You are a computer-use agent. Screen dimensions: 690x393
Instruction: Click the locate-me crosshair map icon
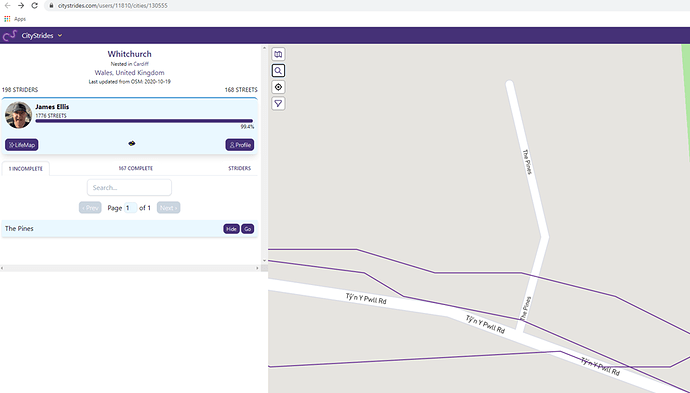278,87
